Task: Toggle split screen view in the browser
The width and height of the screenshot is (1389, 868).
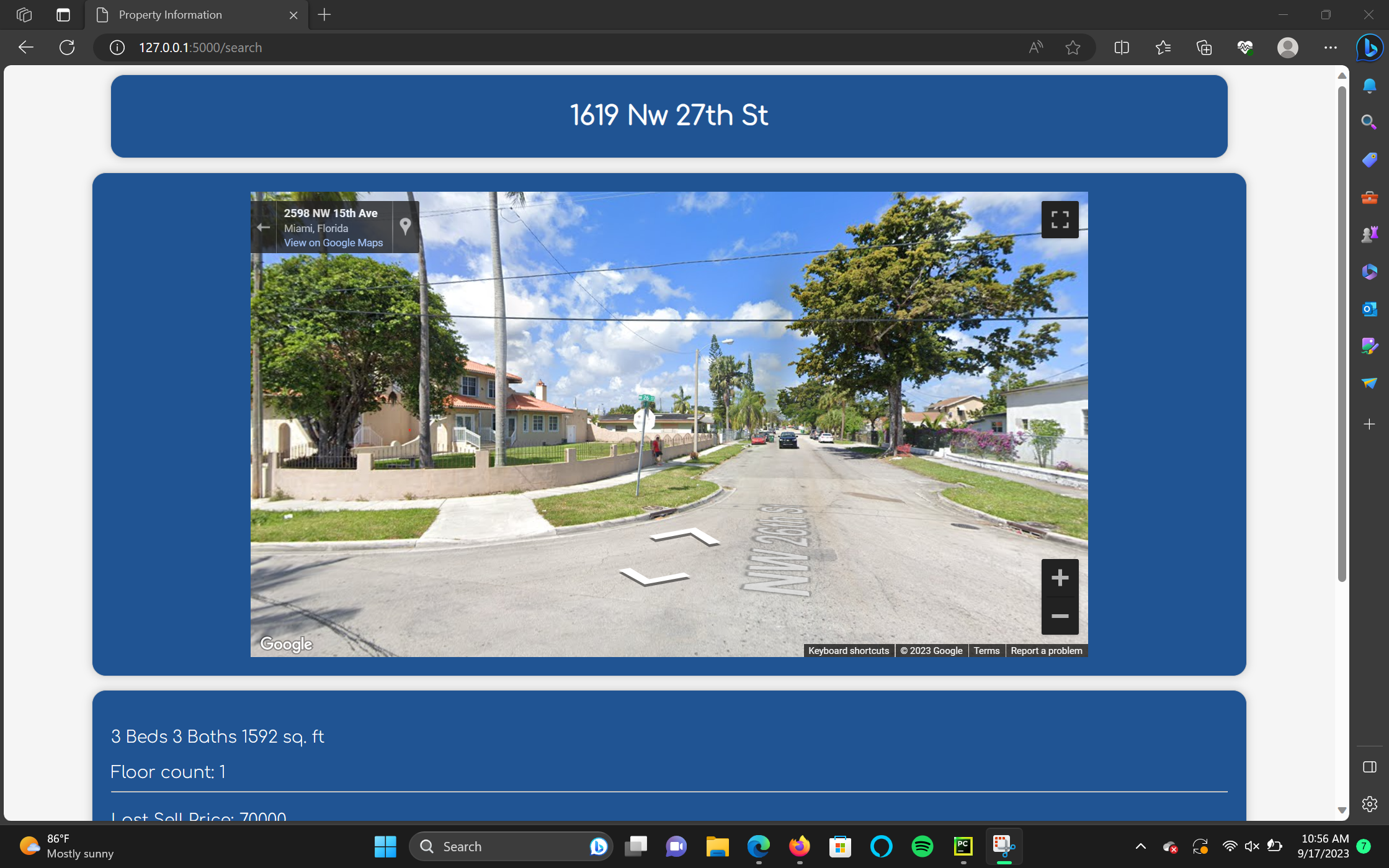Action: 1122,48
